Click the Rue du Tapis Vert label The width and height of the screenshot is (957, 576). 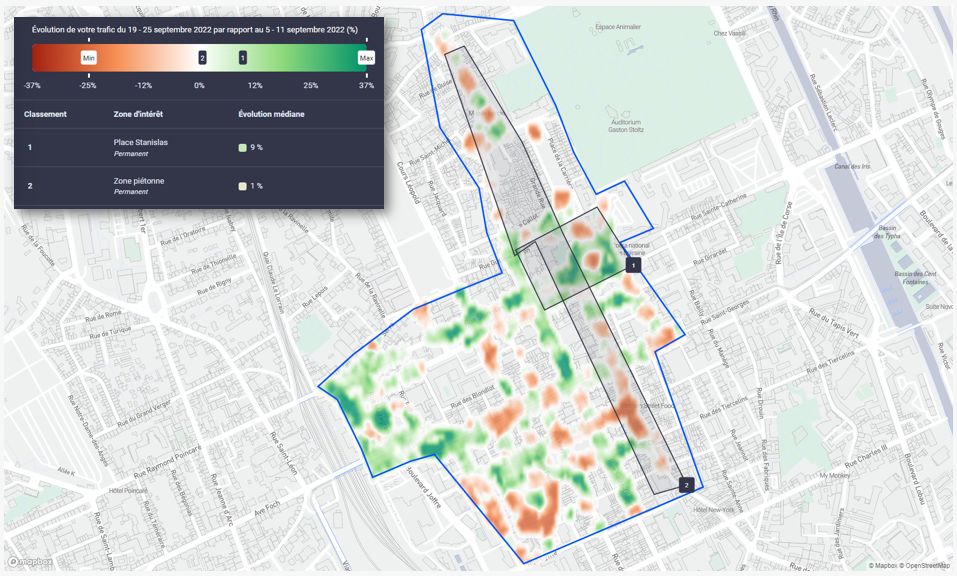(834, 323)
